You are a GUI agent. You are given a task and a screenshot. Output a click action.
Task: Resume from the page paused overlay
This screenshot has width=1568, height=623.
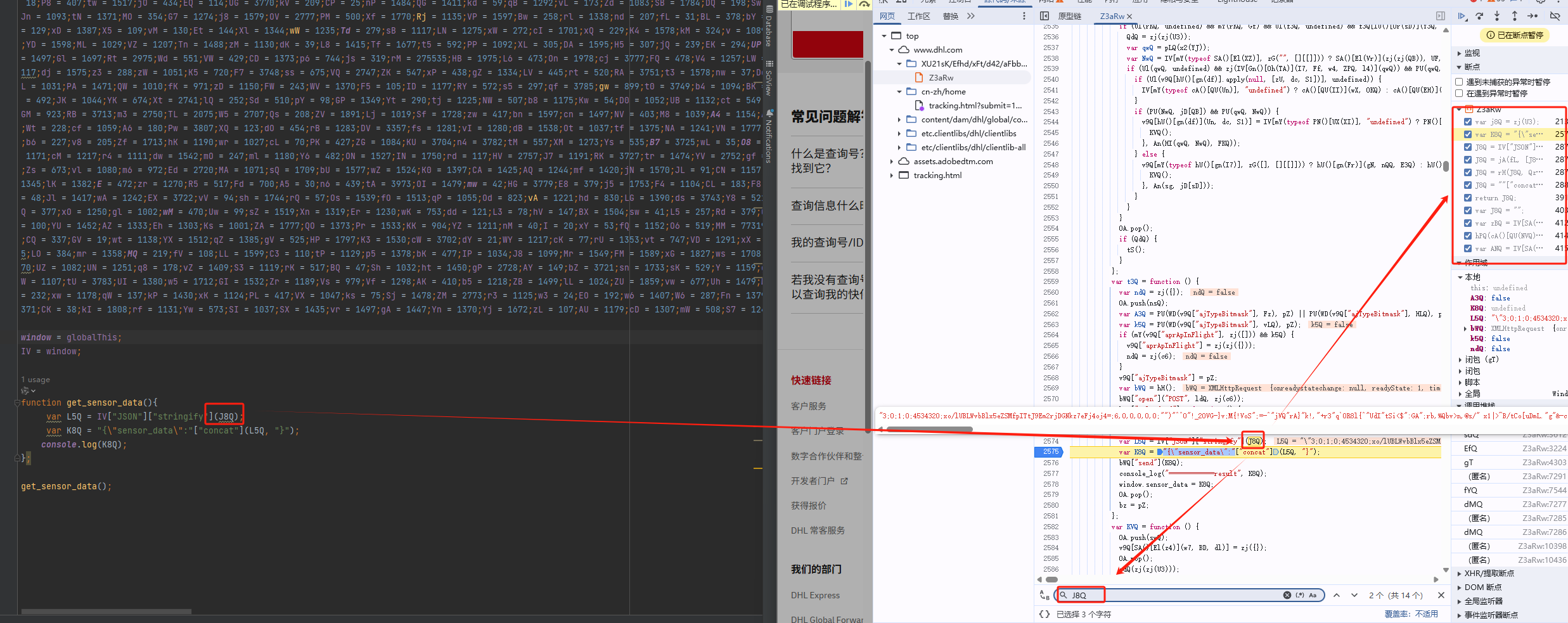pyautogui.click(x=849, y=4)
